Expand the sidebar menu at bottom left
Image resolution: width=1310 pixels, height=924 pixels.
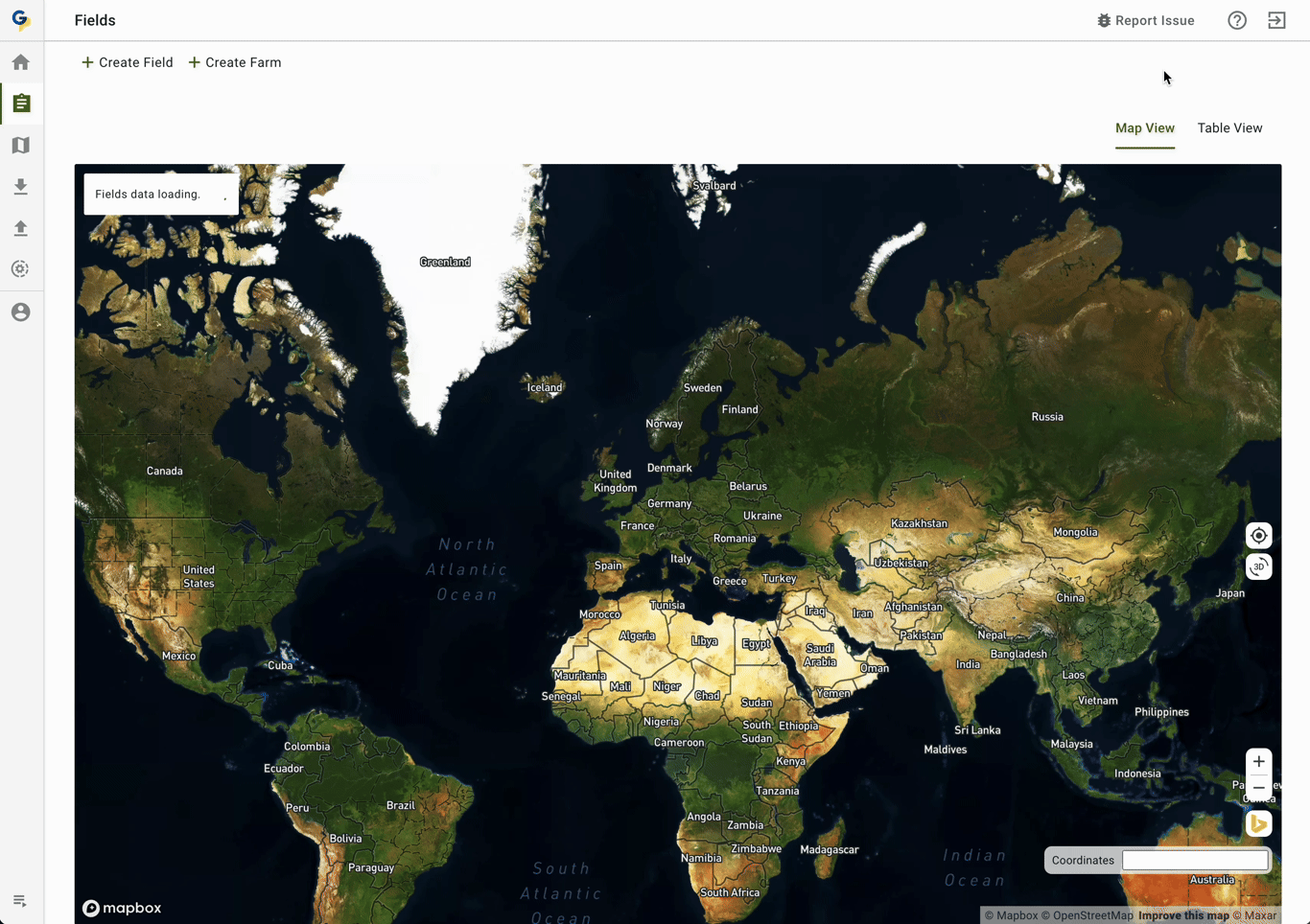[x=19, y=901]
